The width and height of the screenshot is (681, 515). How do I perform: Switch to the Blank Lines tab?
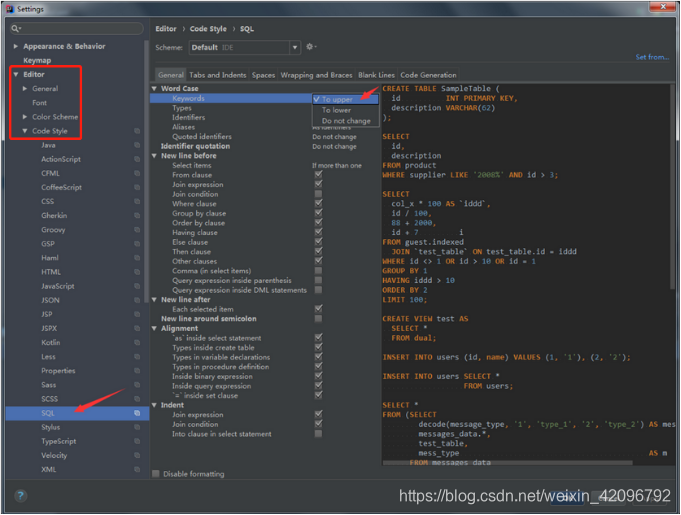coord(376,75)
